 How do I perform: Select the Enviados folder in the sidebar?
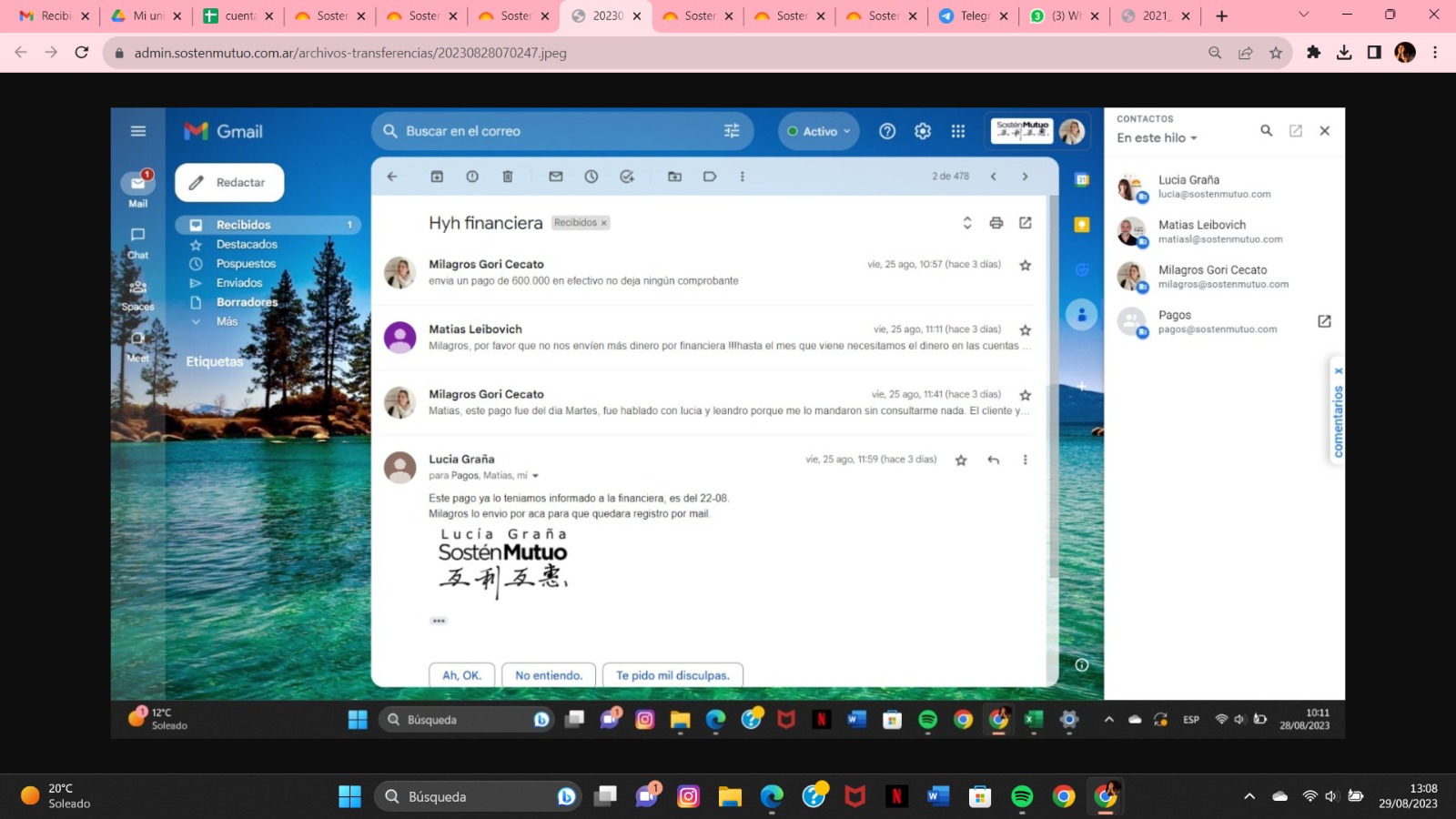(x=239, y=283)
